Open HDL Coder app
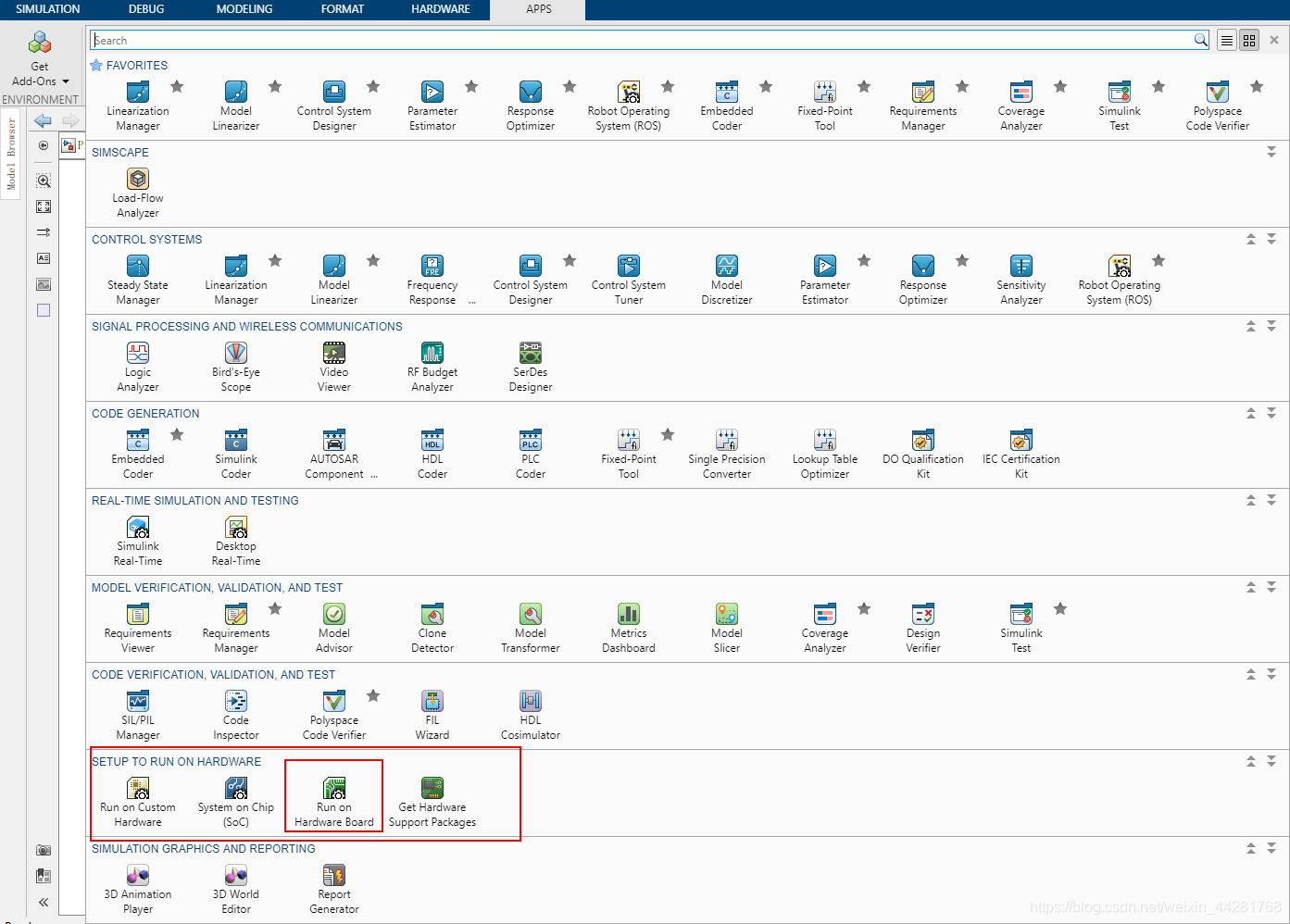This screenshot has width=1290, height=924. (x=432, y=454)
